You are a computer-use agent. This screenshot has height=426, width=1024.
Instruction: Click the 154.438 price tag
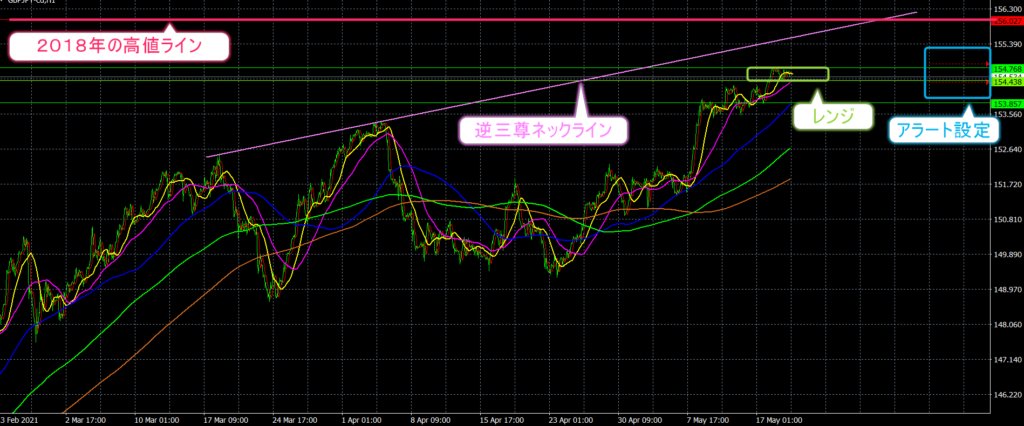click(1006, 81)
